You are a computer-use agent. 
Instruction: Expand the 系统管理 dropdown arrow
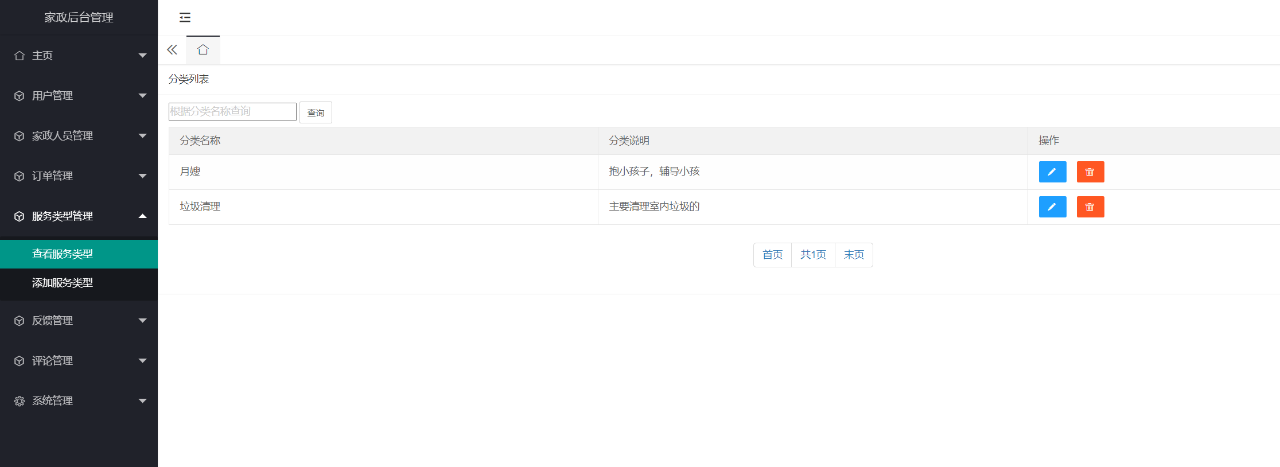pyautogui.click(x=143, y=401)
